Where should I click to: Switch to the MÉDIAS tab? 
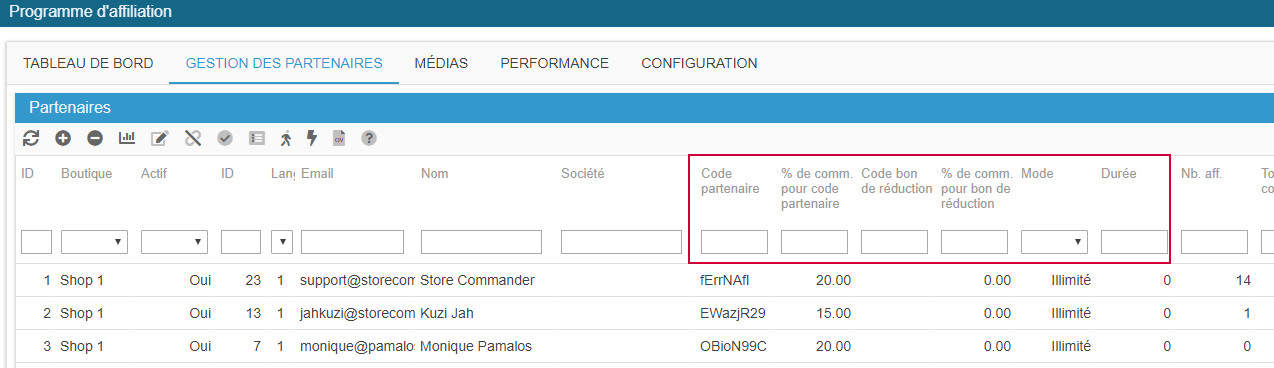click(441, 63)
